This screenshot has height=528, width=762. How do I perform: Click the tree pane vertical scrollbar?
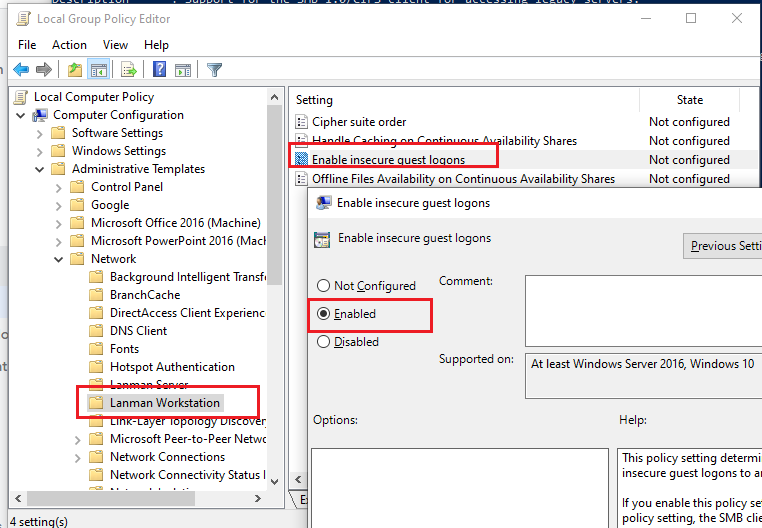275,300
